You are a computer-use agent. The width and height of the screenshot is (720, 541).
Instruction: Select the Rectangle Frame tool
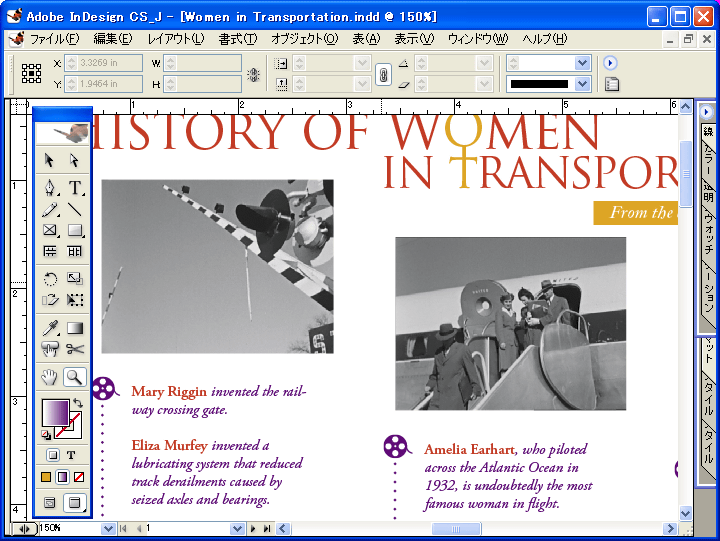point(50,230)
